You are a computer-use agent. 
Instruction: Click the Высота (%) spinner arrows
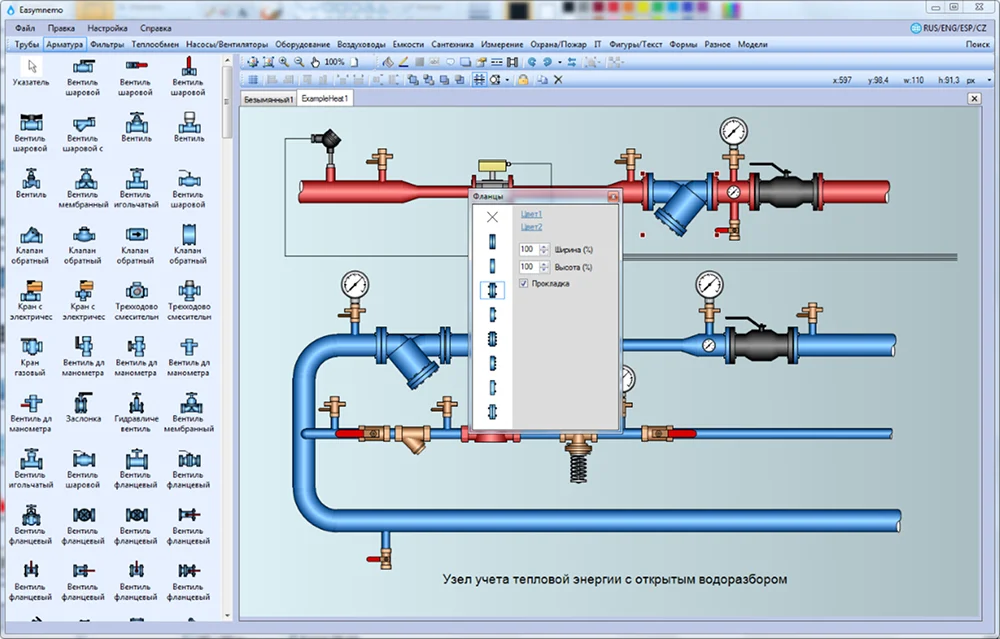pyautogui.click(x=544, y=268)
